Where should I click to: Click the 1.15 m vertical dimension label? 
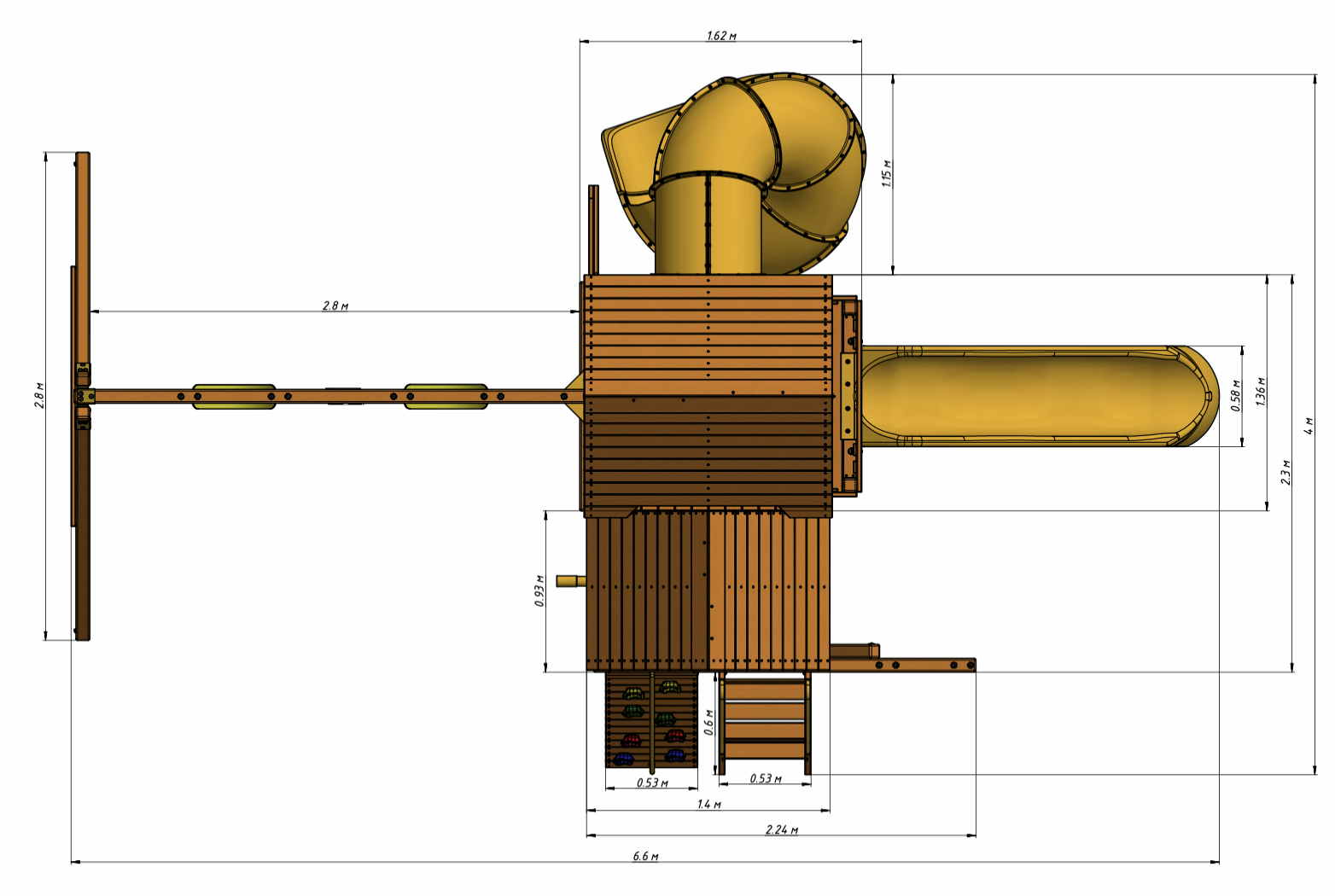tap(887, 173)
